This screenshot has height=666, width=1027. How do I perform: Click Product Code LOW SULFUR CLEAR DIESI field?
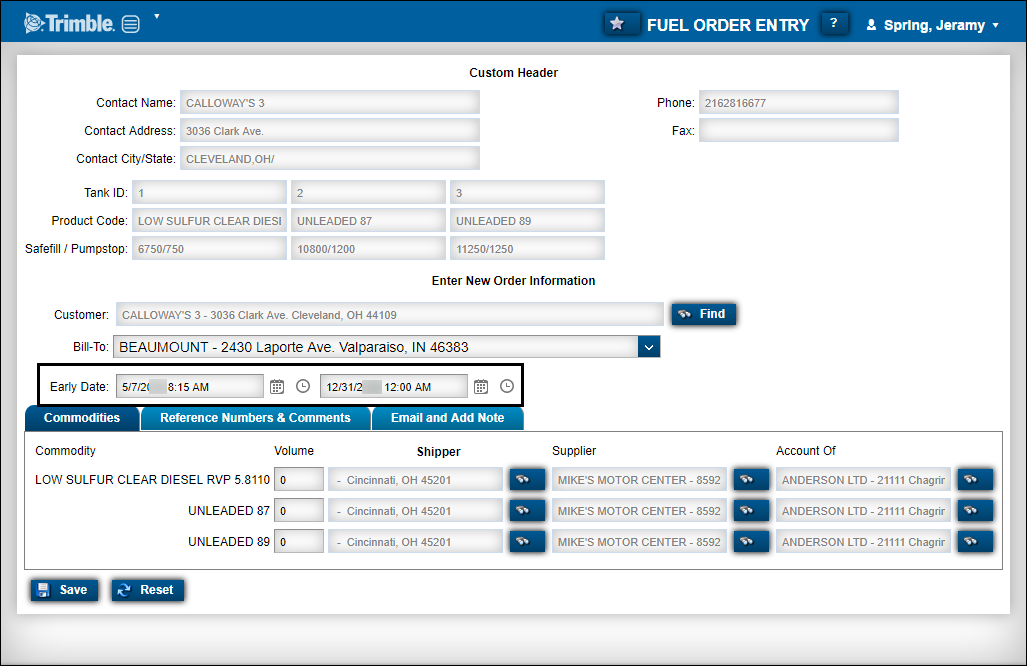pos(210,221)
